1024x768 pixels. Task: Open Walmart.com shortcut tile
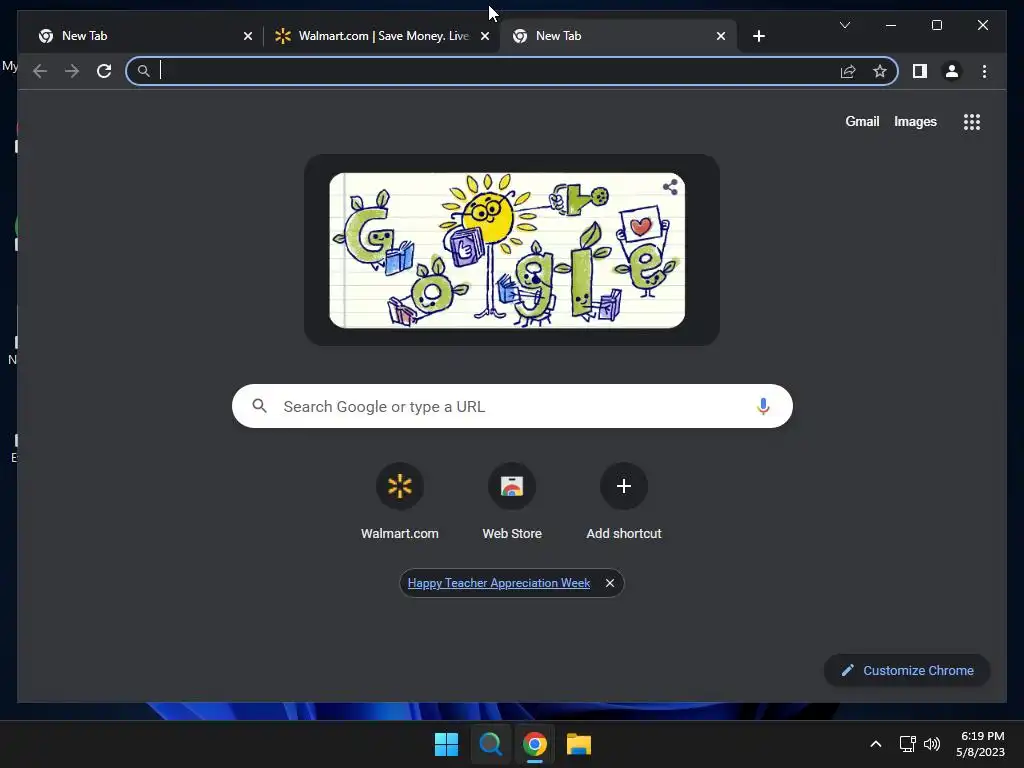pyautogui.click(x=400, y=502)
